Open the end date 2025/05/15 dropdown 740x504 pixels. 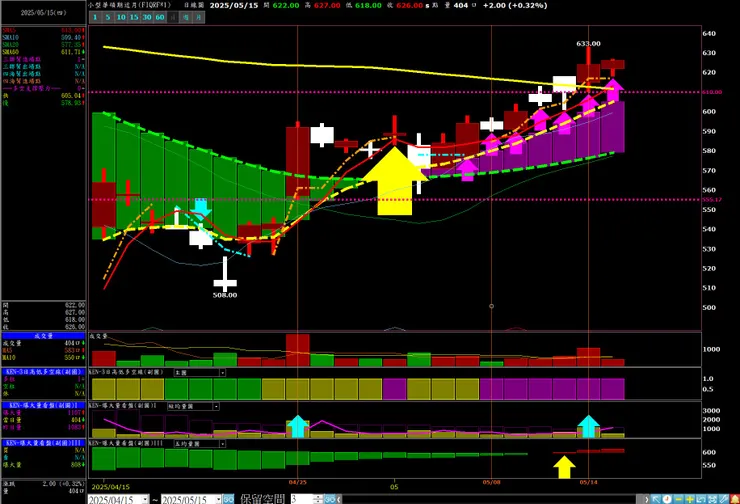[218, 499]
